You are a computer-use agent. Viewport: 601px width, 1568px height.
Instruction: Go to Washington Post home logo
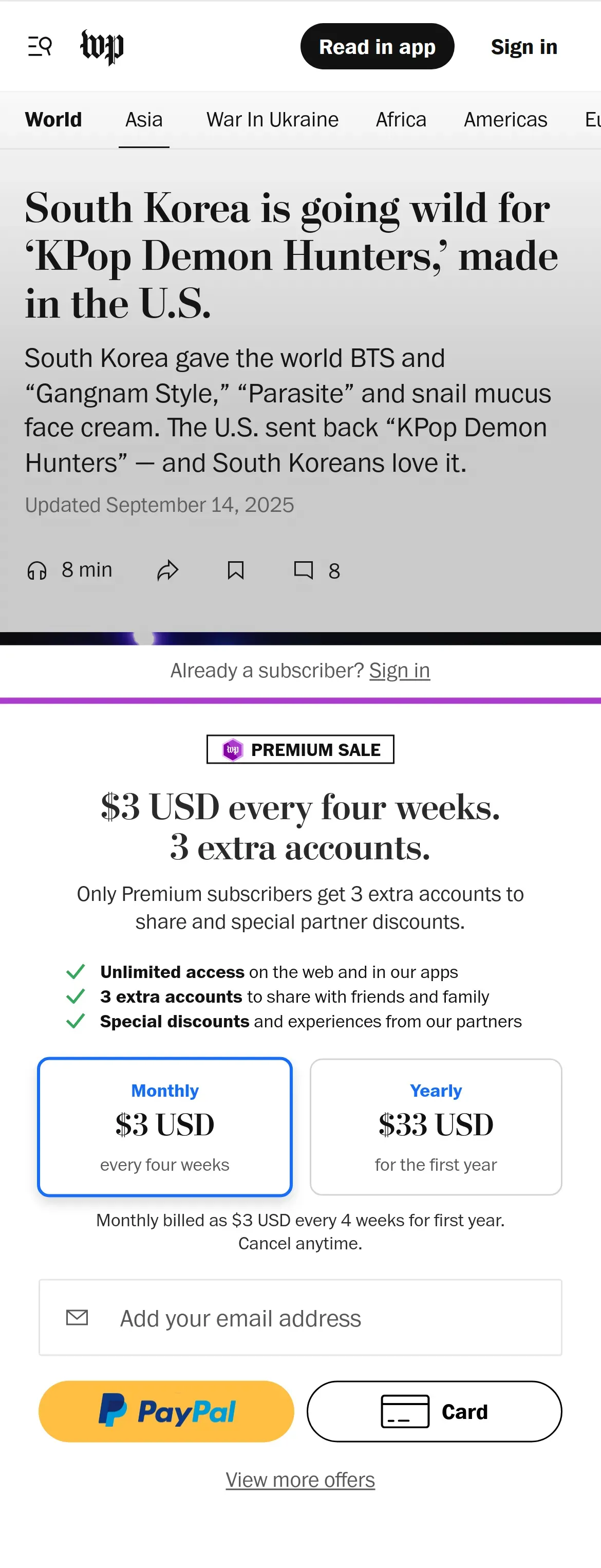click(x=102, y=47)
